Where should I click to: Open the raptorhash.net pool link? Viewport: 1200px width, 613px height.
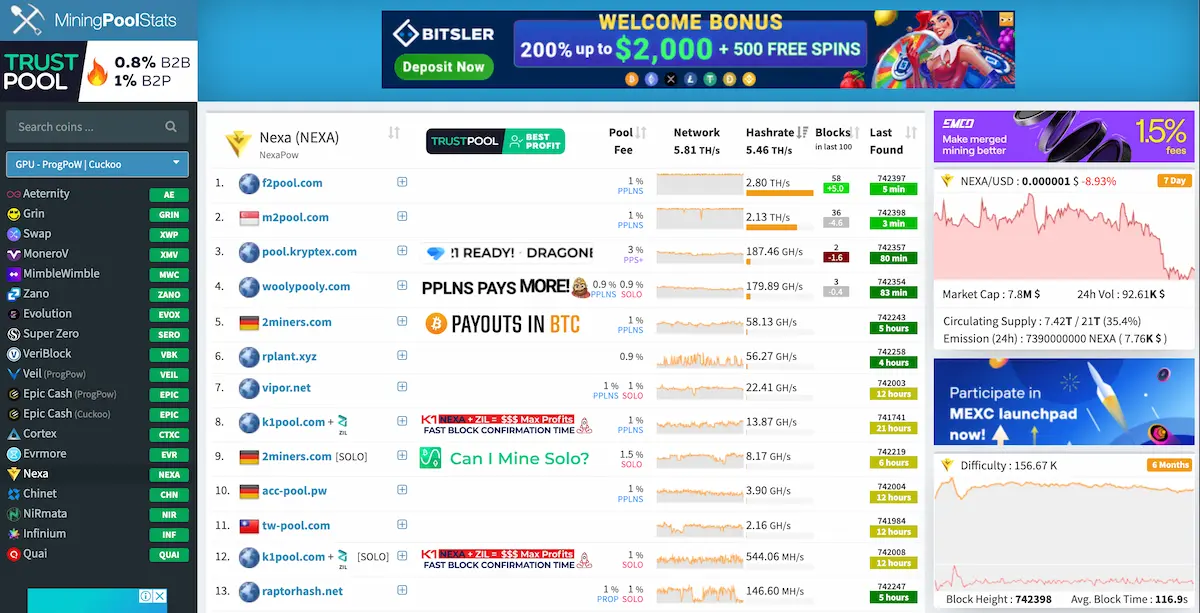pos(302,591)
